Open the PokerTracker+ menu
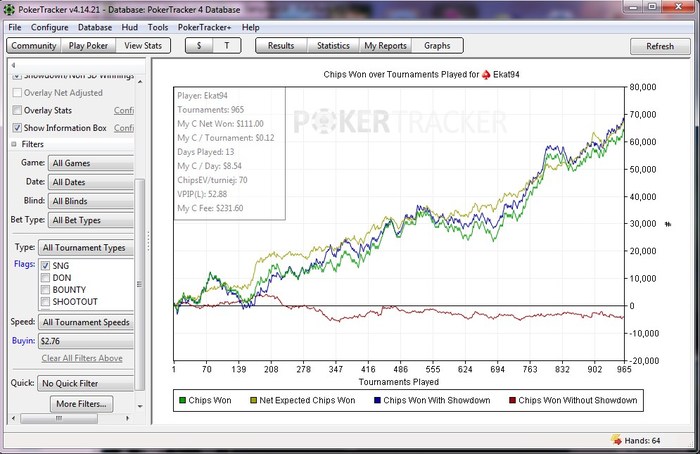Screen dimensions: 700x454 (204, 27)
